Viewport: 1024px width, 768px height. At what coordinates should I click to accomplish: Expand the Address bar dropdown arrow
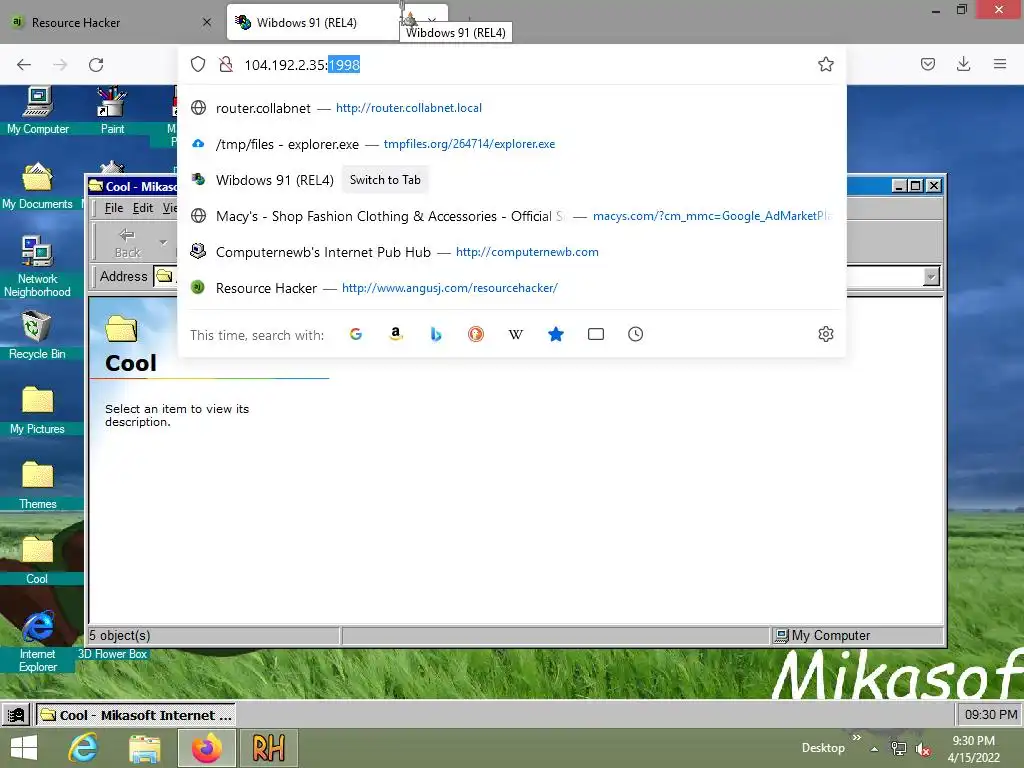click(x=931, y=276)
